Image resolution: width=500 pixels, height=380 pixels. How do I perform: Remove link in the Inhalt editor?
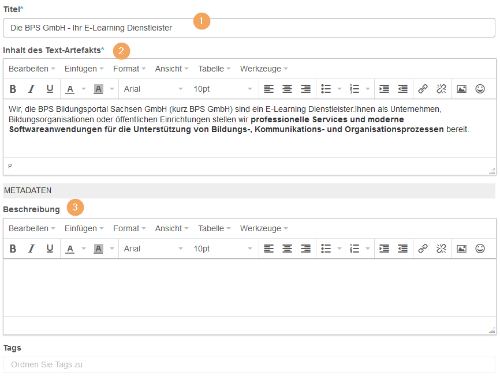[441, 89]
